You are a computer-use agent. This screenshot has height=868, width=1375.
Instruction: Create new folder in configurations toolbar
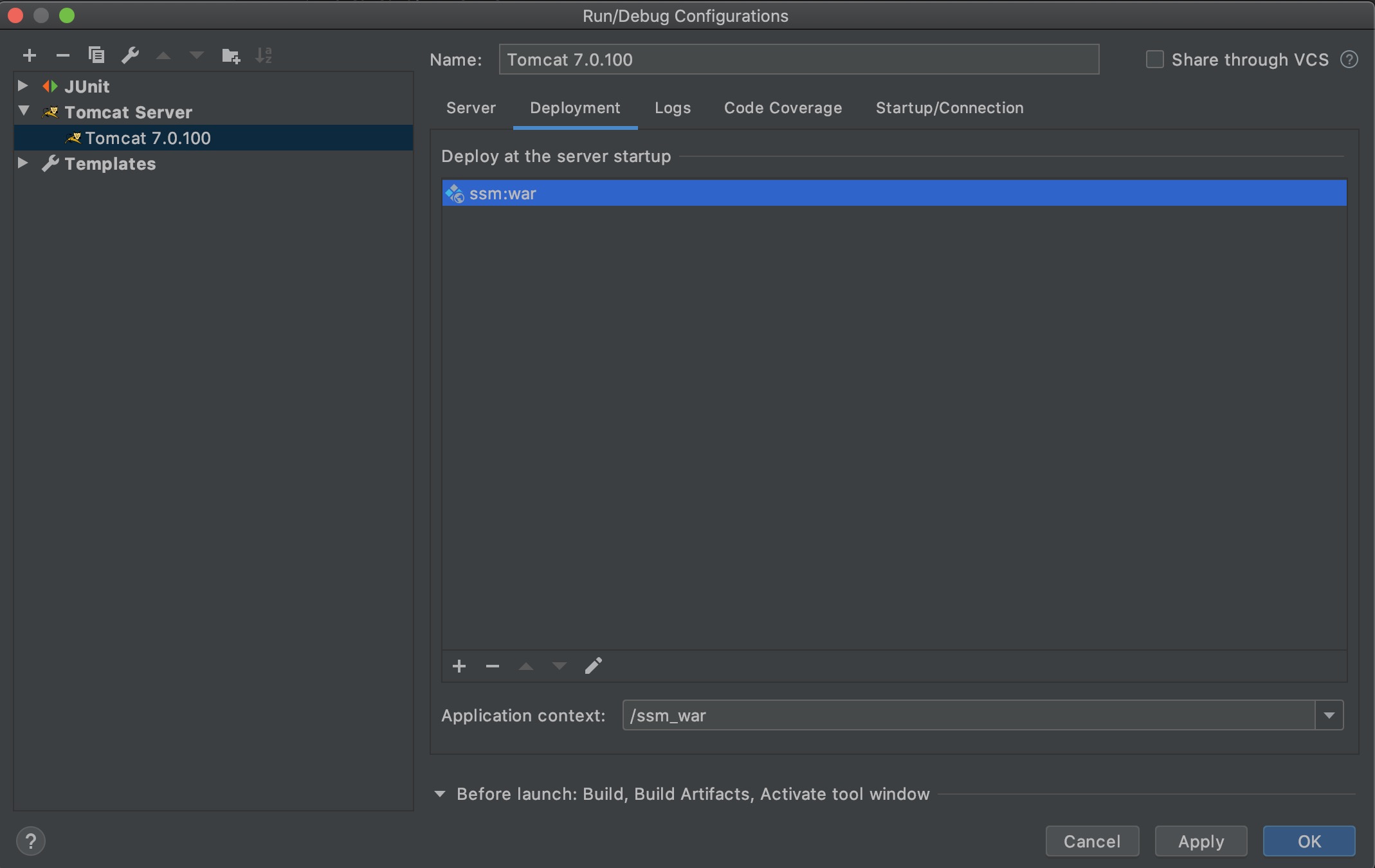pyautogui.click(x=230, y=56)
